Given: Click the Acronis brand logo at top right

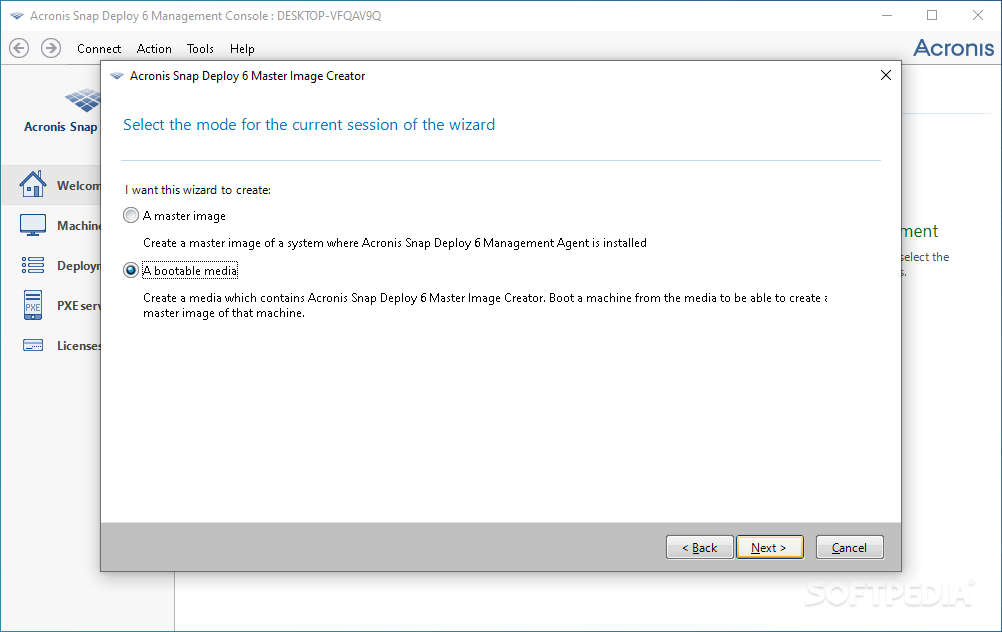Looking at the screenshot, I should [x=953, y=48].
